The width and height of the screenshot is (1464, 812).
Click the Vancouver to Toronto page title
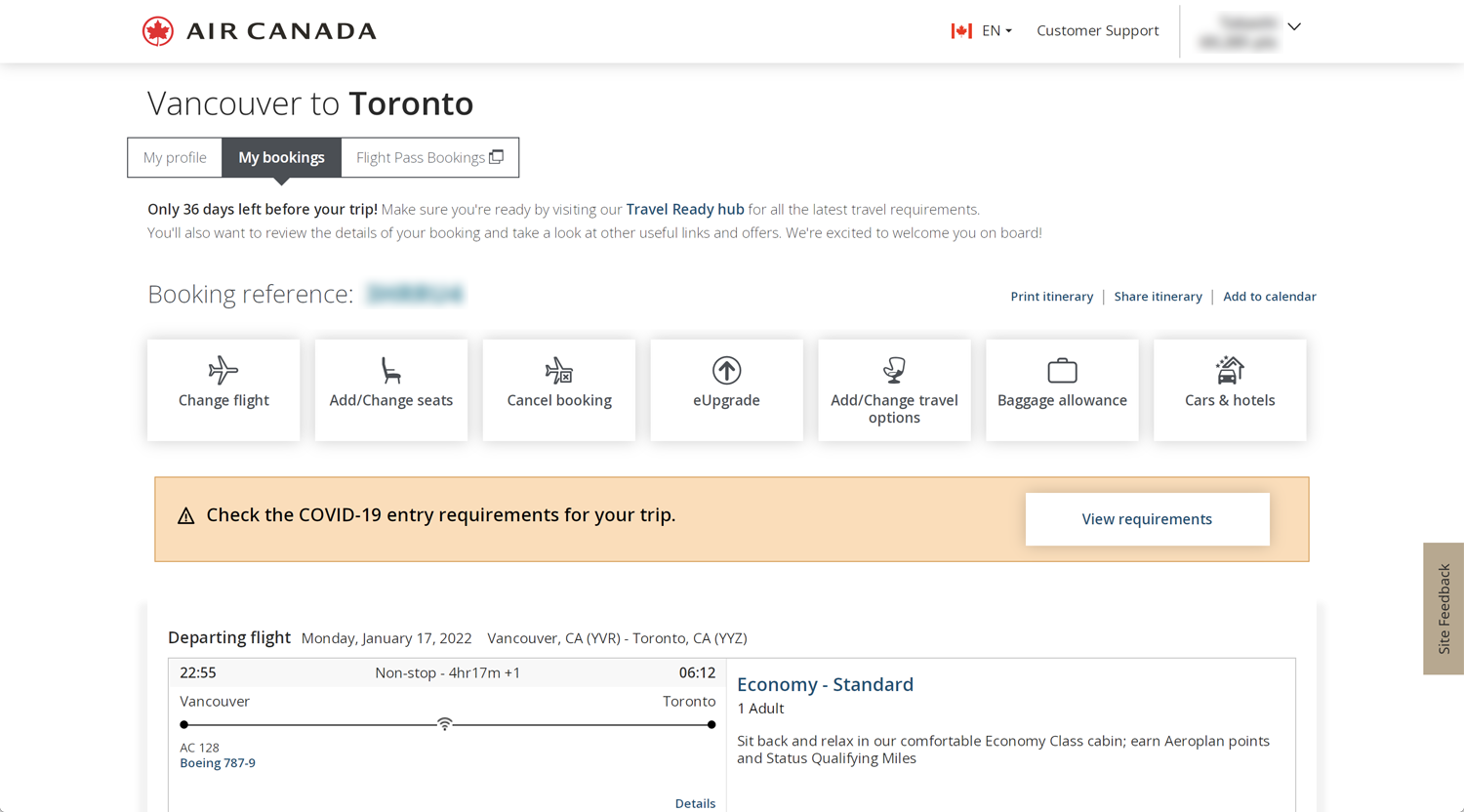[310, 103]
